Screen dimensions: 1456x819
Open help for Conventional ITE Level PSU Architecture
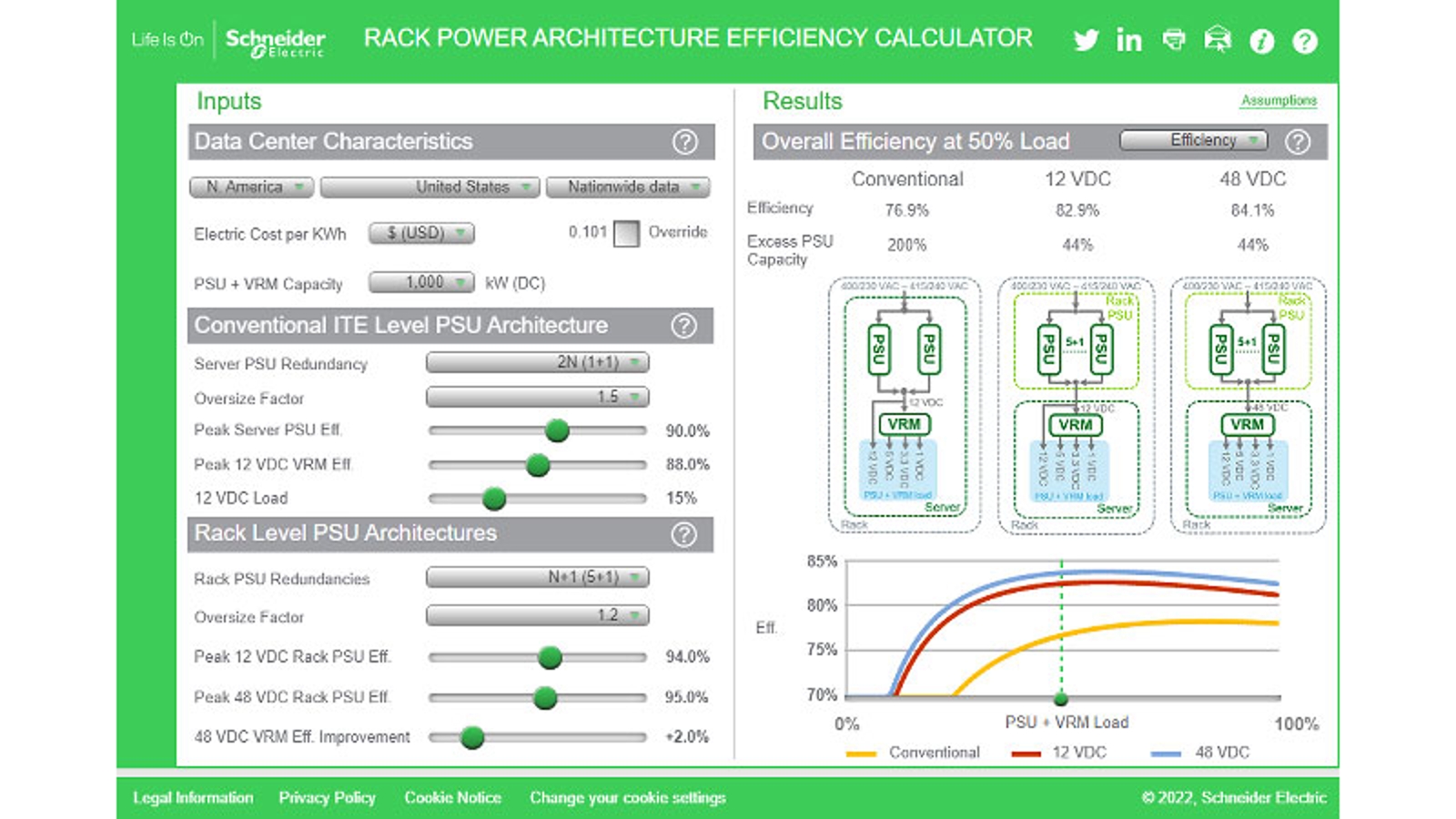683,326
